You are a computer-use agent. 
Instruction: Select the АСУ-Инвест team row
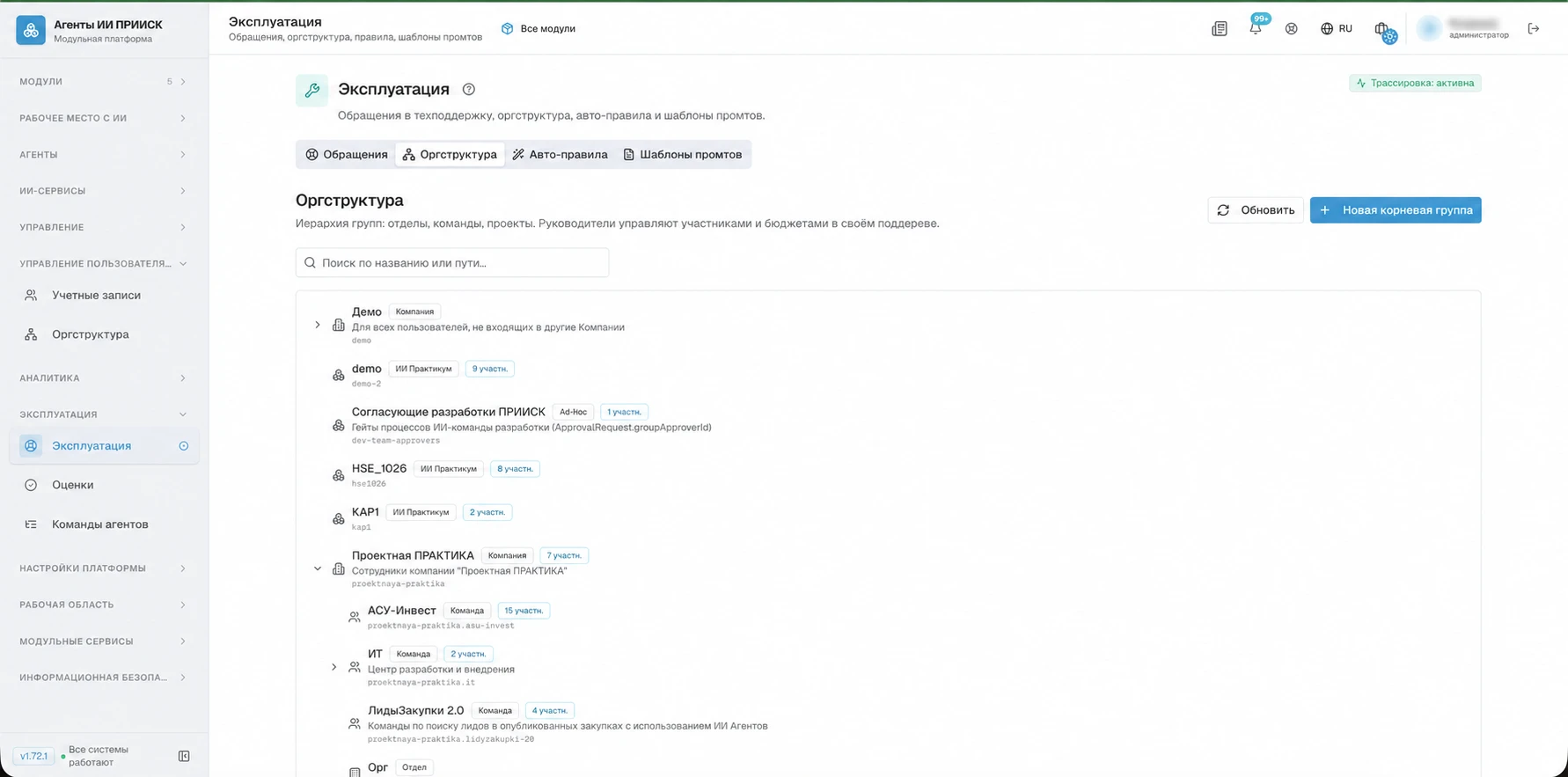(x=888, y=617)
